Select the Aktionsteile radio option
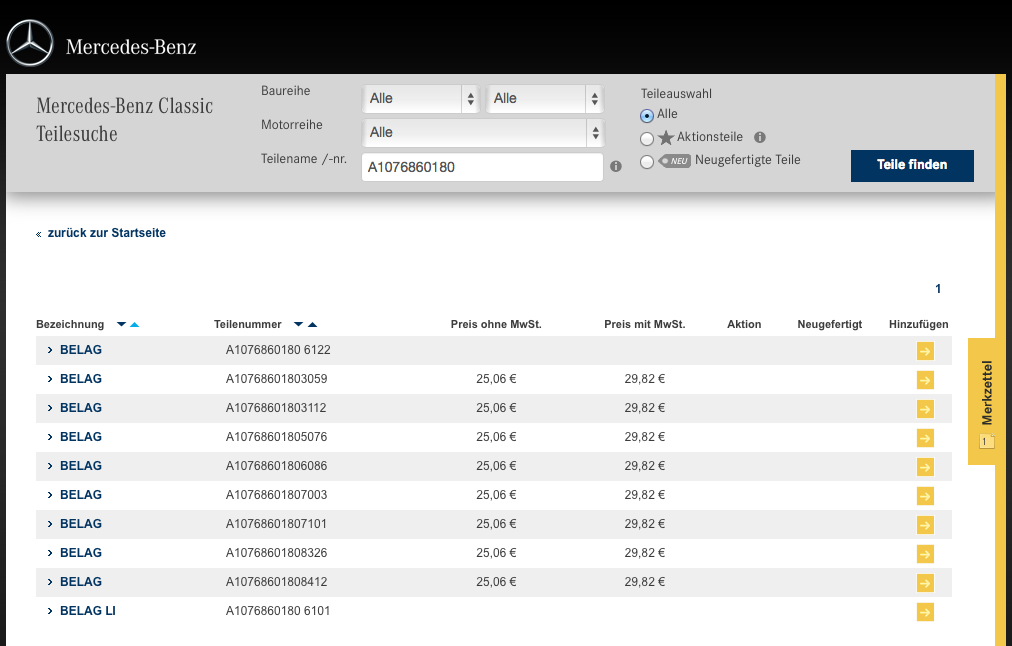The width and height of the screenshot is (1012, 646). coord(647,139)
